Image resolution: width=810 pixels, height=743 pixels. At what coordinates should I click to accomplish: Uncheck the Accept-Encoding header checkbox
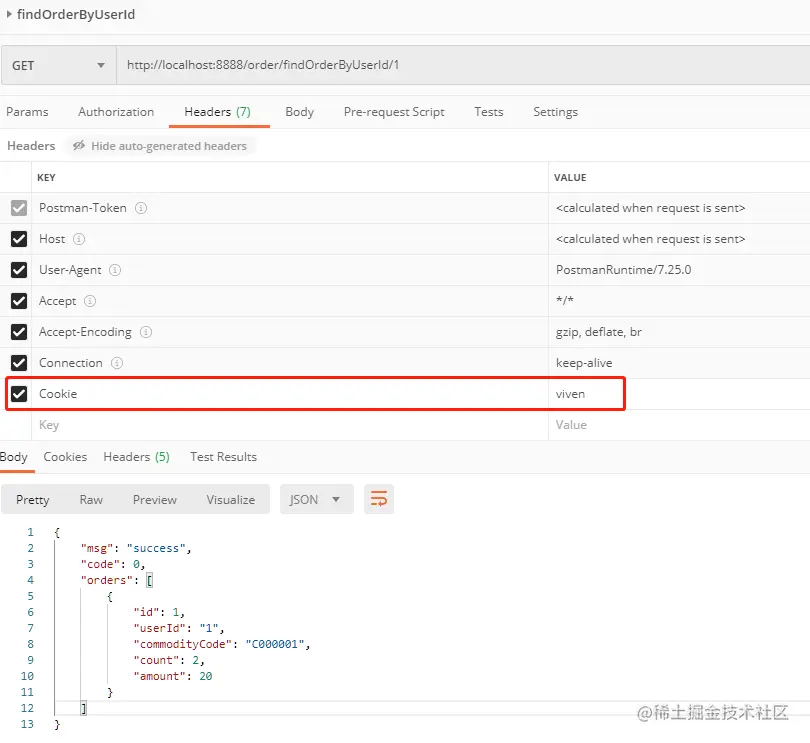click(19, 332)
